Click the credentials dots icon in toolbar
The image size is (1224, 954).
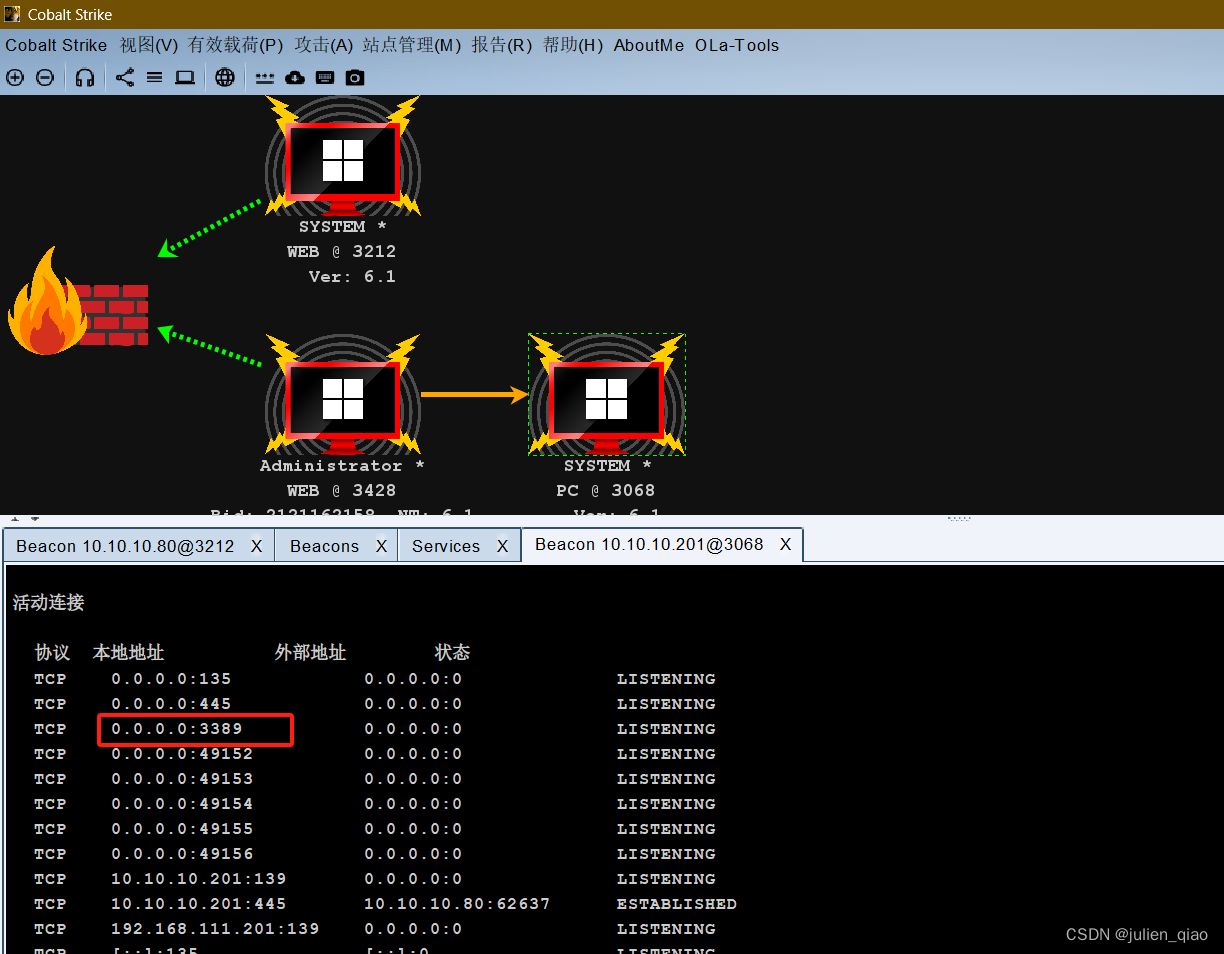click(x=264, y=77)
